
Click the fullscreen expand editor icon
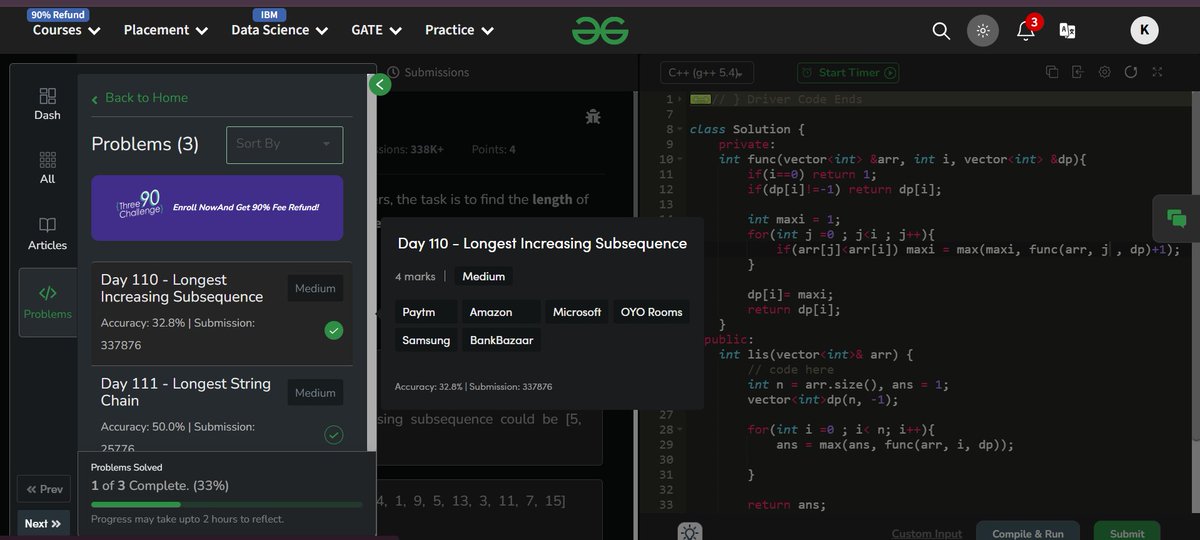pos(1157,72)
